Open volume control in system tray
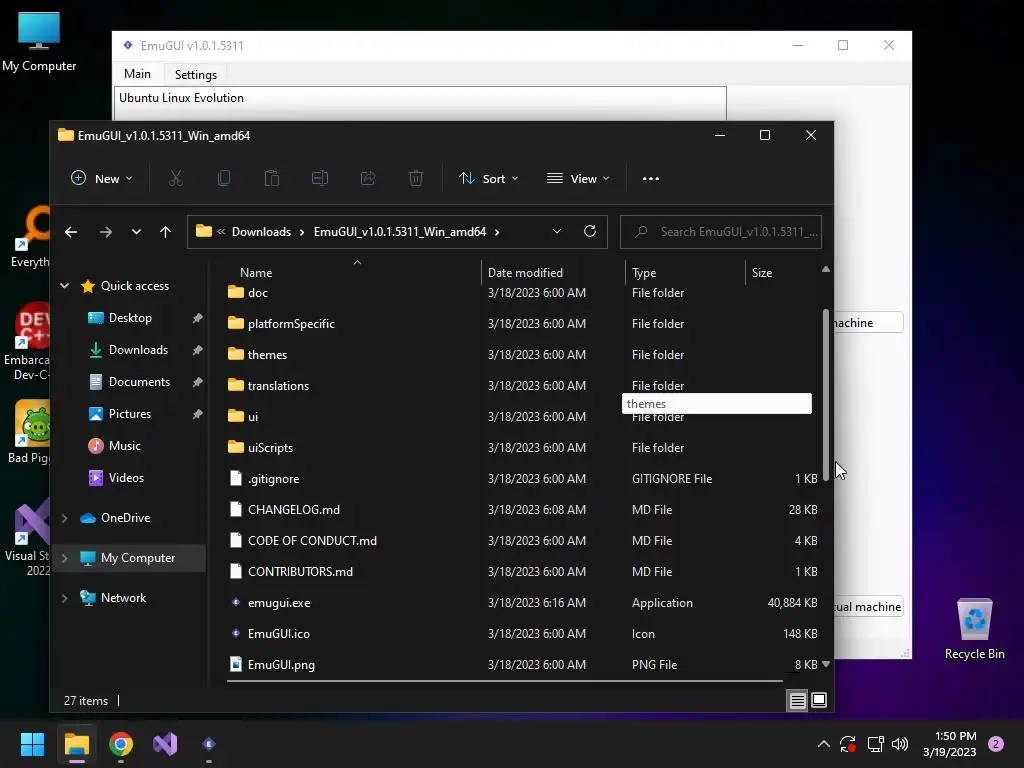 point(900,744)
